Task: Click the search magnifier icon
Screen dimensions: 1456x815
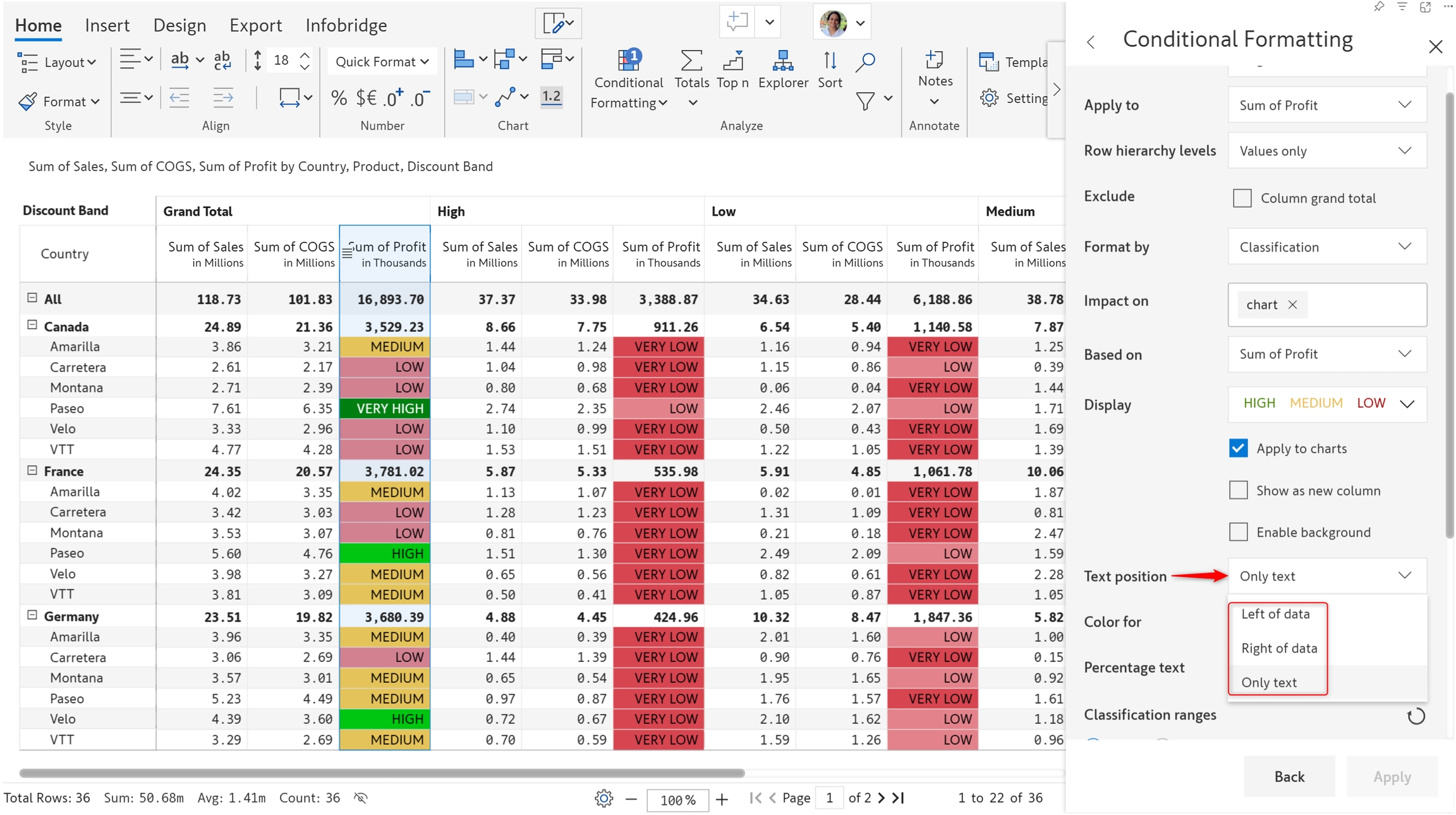Action: pyautogui.click(x=865, y=62)
